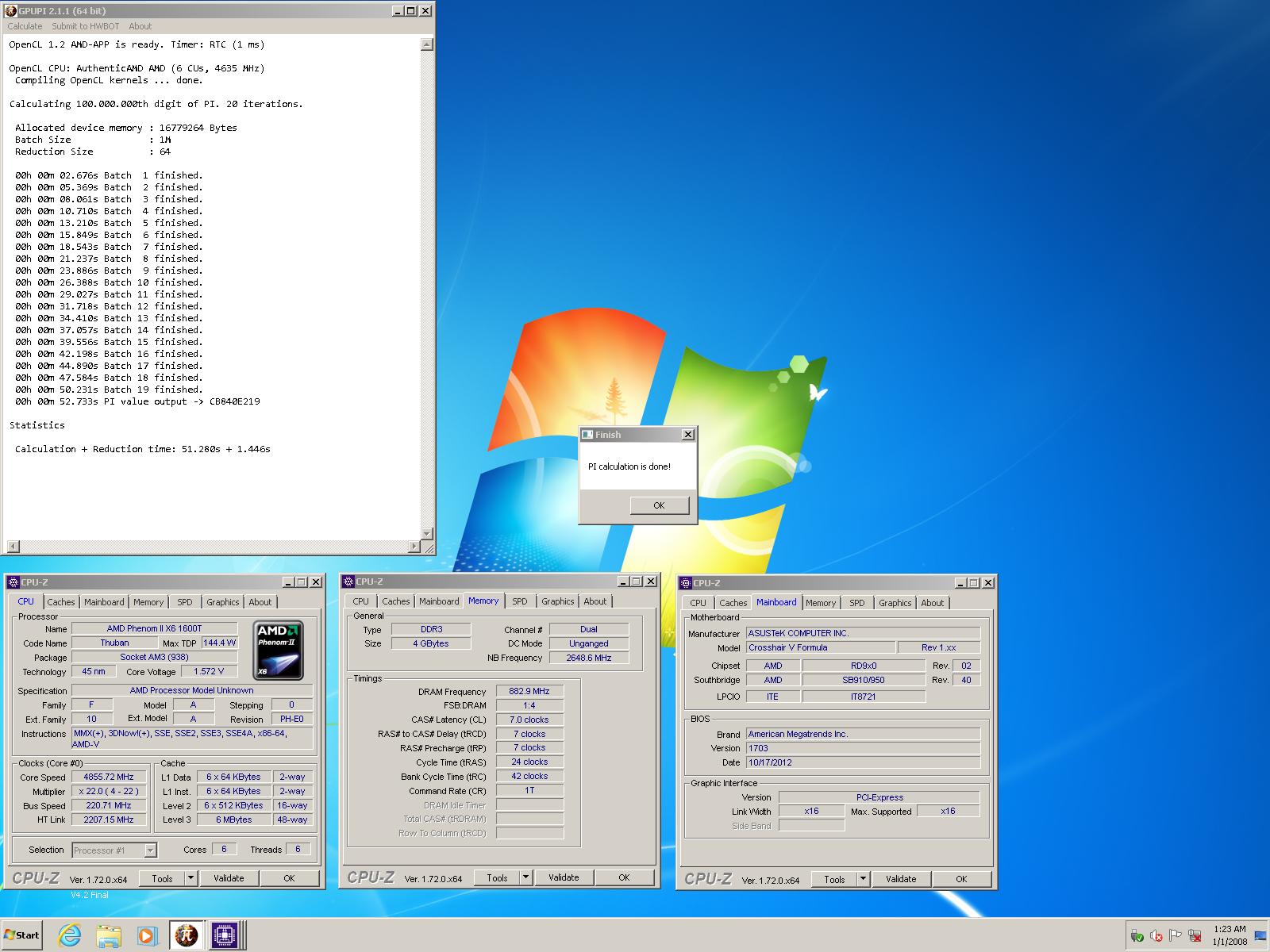Click the CPU-Z title icon in CPU window
The height and width of the screenshot is (952, 1270).
click(x=13, y=582)
